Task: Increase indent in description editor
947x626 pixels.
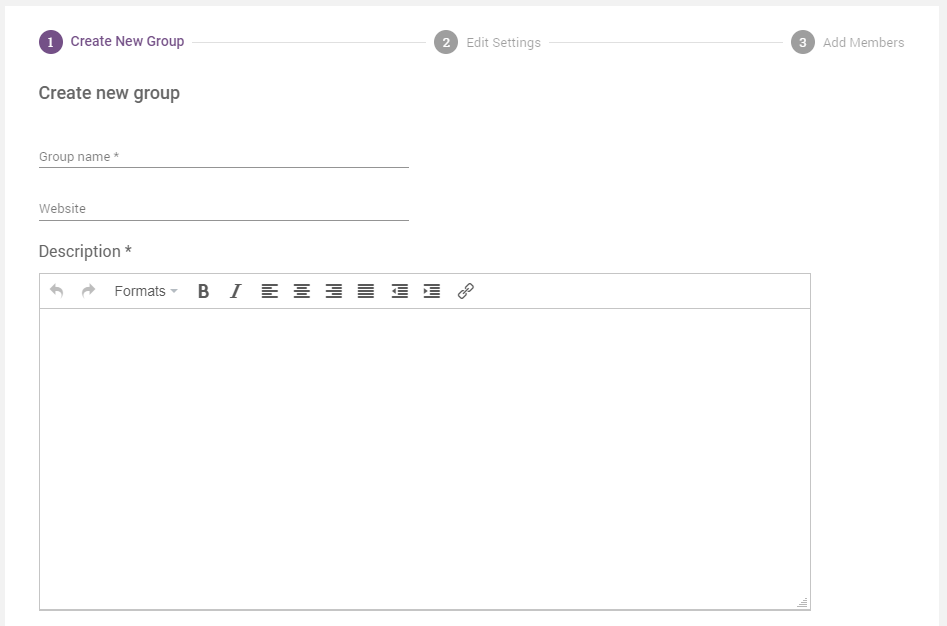Action: point(431,291)
